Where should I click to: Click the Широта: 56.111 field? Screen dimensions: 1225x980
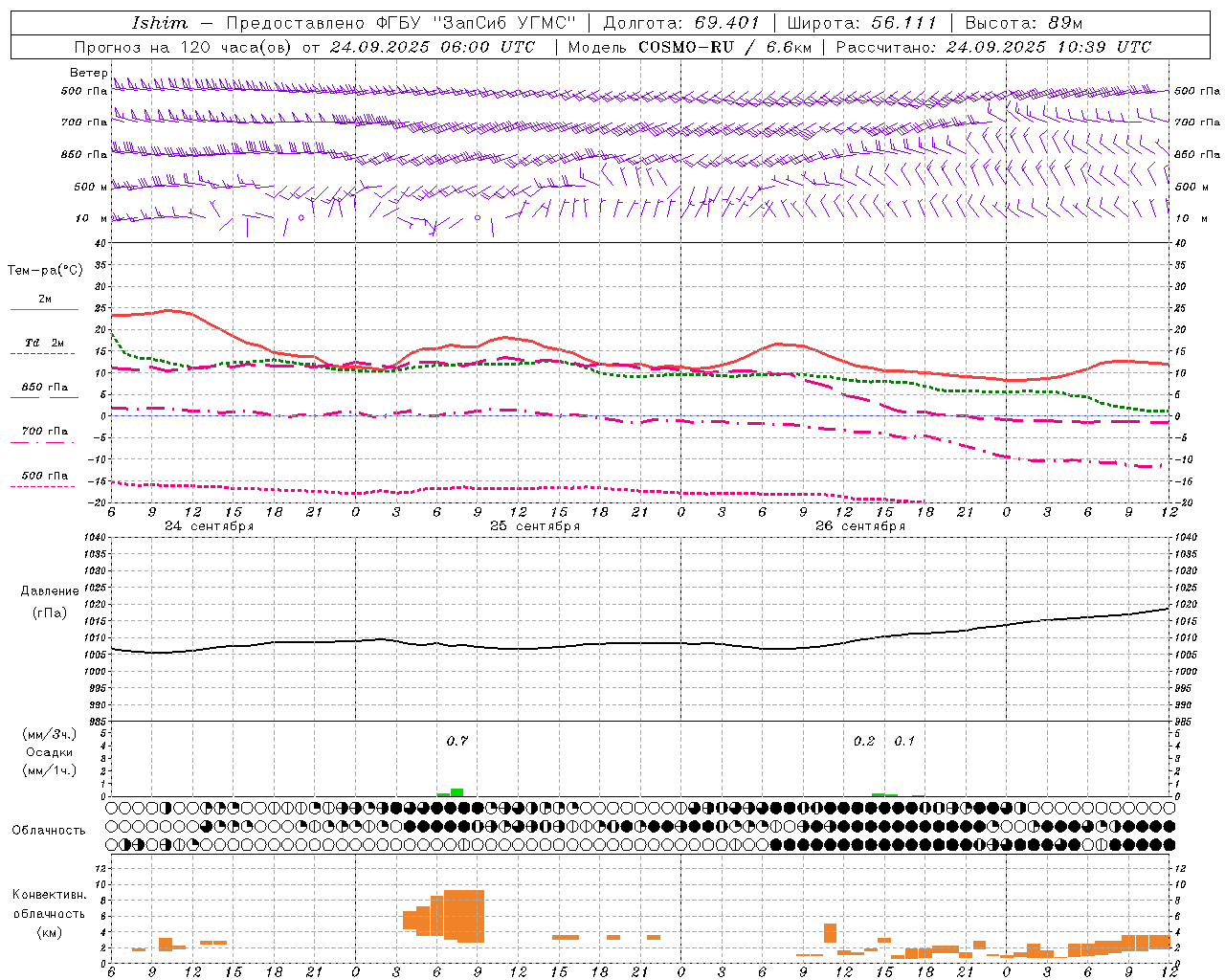pyautogui.click(x=861, y=23)
